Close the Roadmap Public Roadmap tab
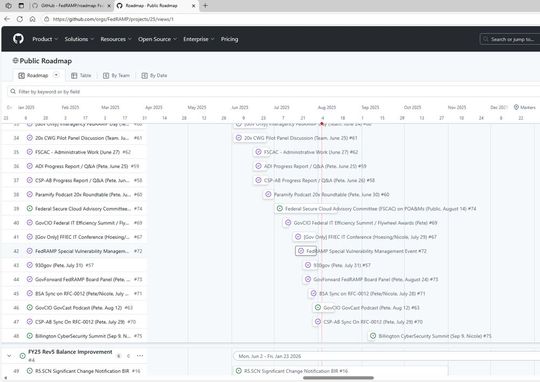Image resolution: width=540 pixels, height=382 pixels. click(x=194, y=6)
